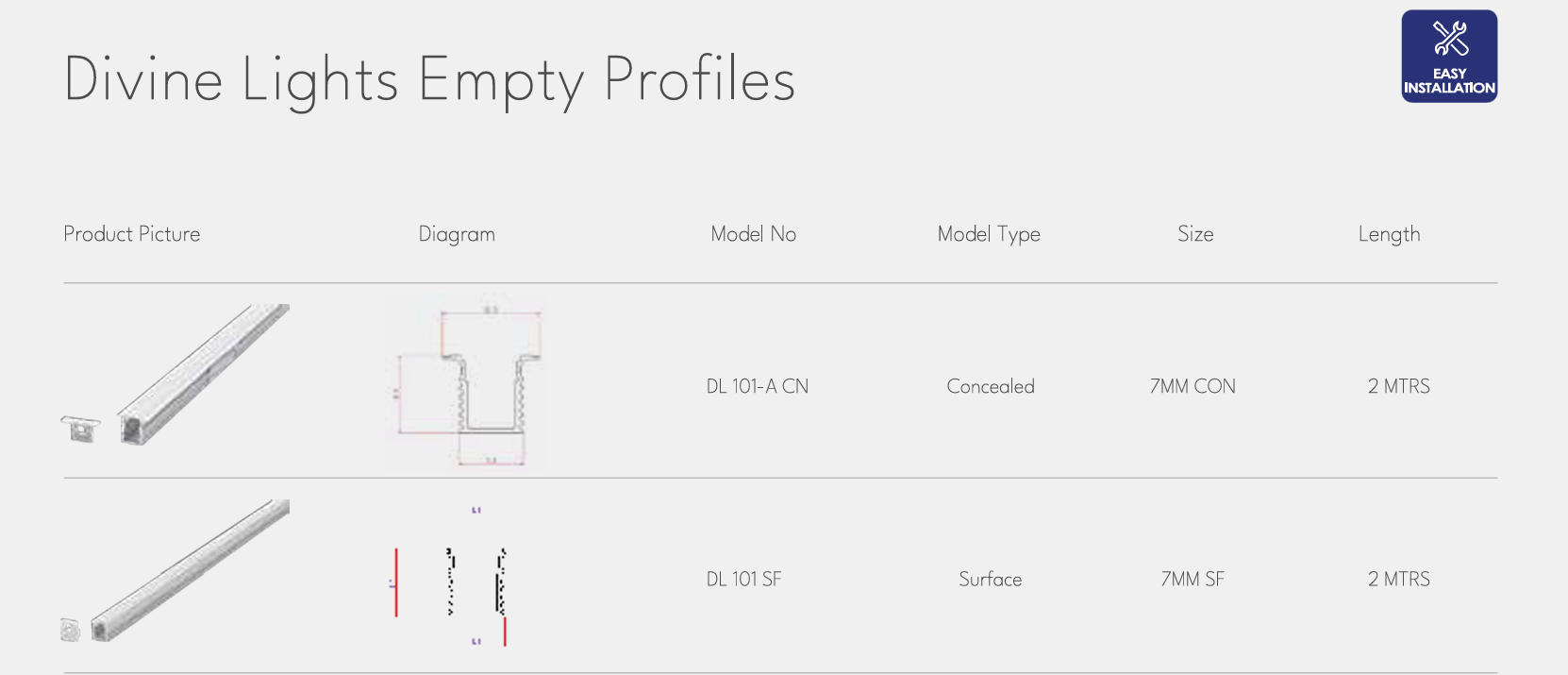Viewport: 1568px width, 675px height.
Task: Click the Model Type column header
Action: point(989,234)
